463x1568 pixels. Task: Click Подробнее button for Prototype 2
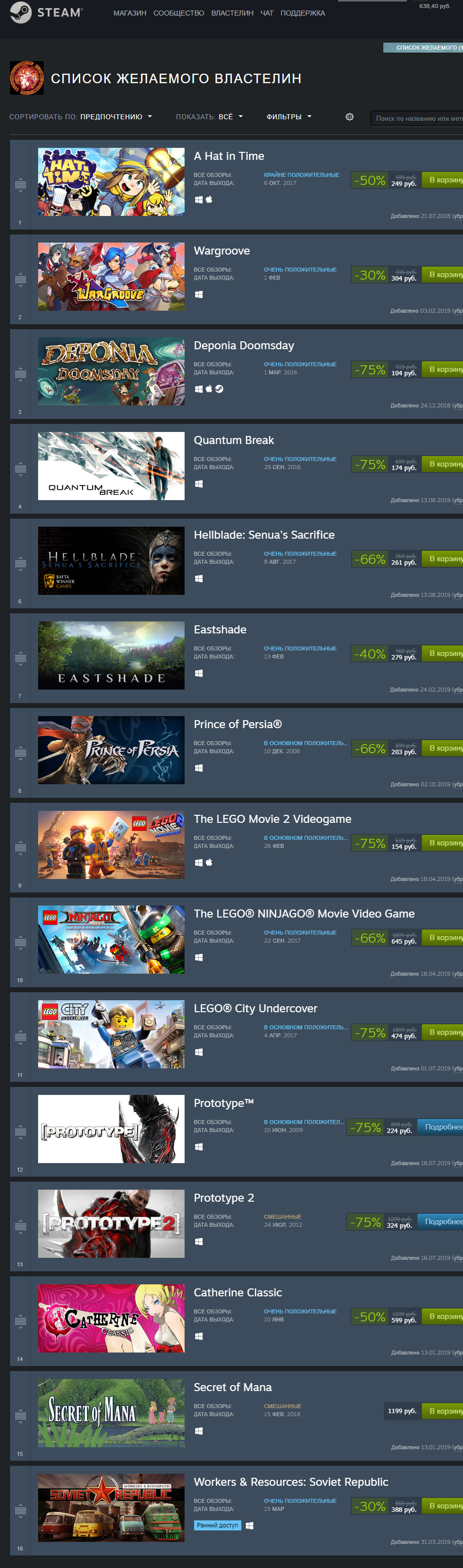[x=440, y=1222]
